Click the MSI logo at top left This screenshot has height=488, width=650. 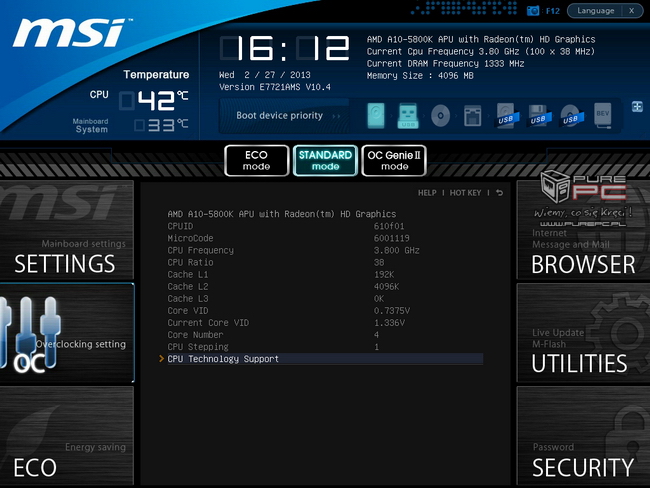tap(71, 33)
